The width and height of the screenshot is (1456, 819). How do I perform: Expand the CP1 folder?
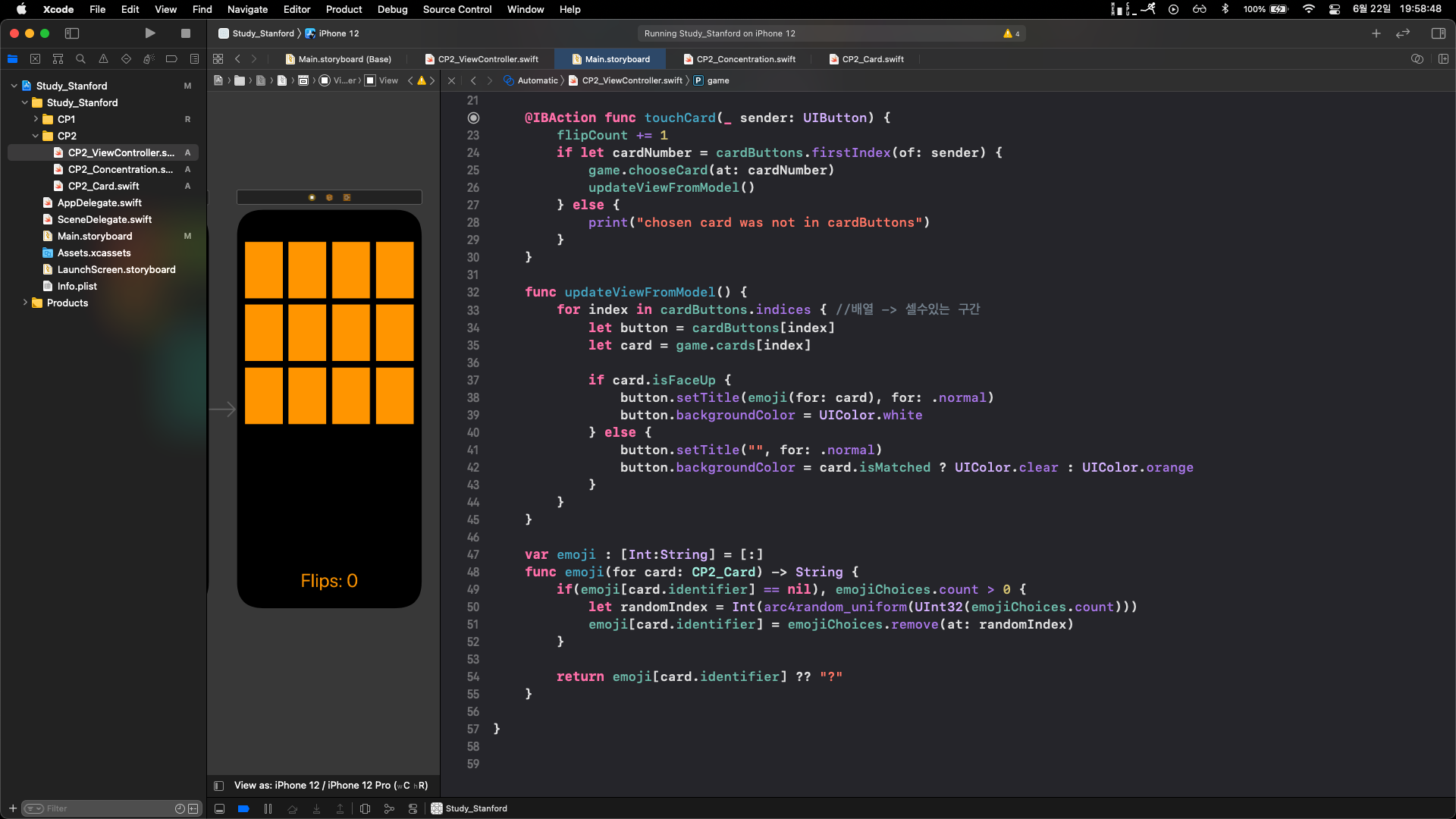pos(35,120)
